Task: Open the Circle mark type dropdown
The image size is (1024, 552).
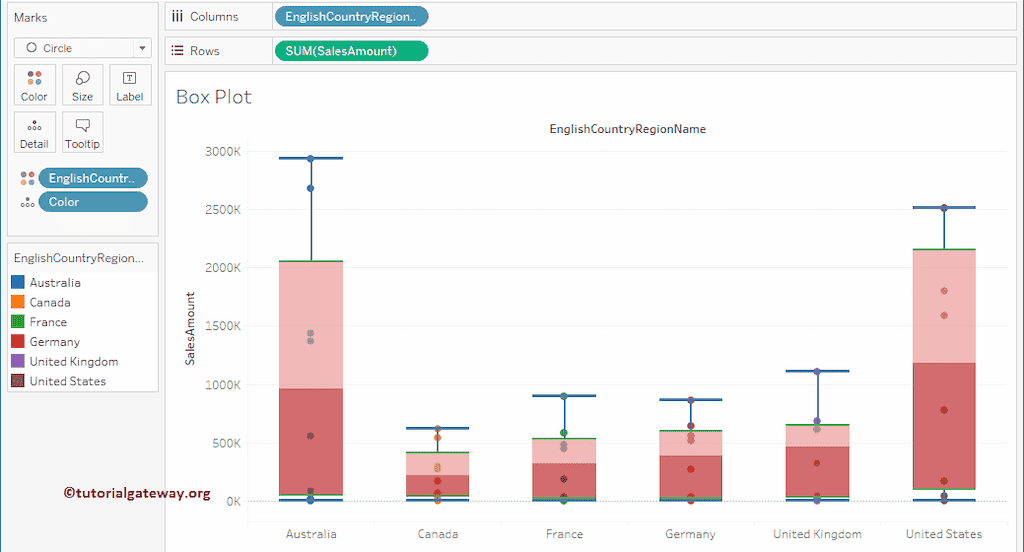Action: (x=82, y=48)
